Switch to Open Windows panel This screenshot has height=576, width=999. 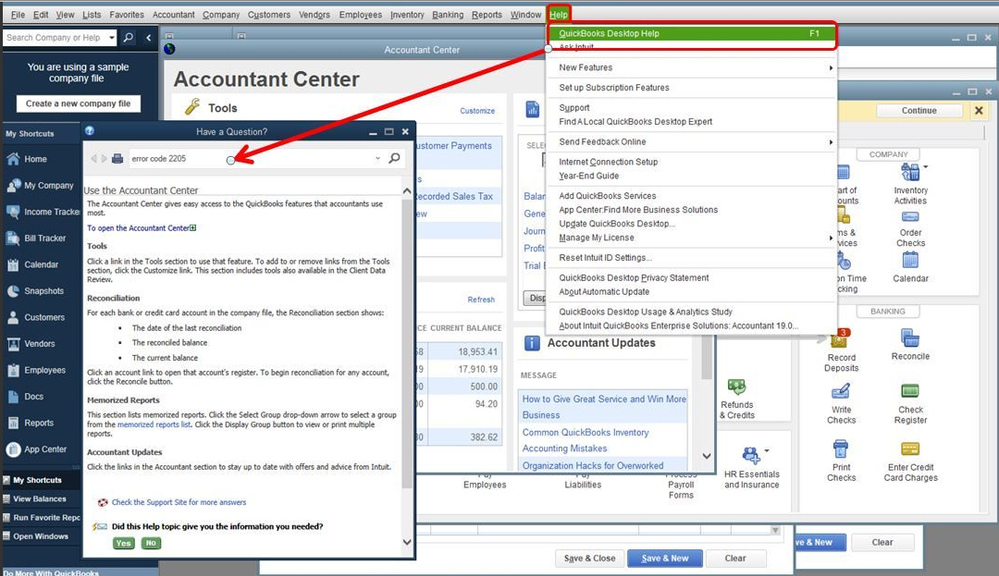tap(41, 536)
